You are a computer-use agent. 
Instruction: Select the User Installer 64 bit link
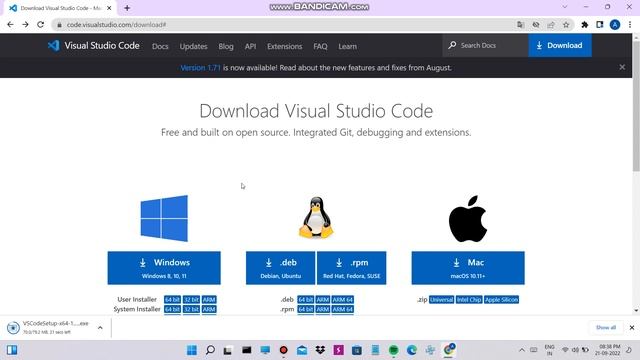(172, 300)
